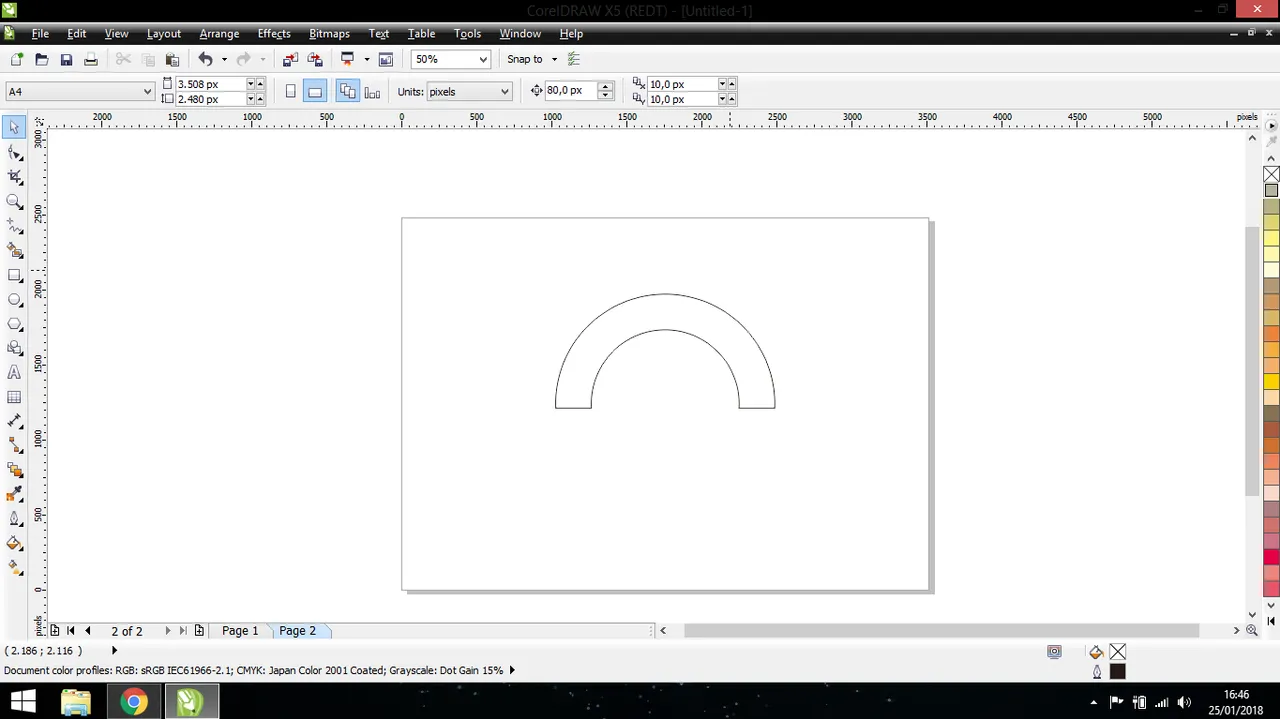Open a file via folder icon
The height and width of the screenshot is (719, 1280).
[x=42, y=59]
